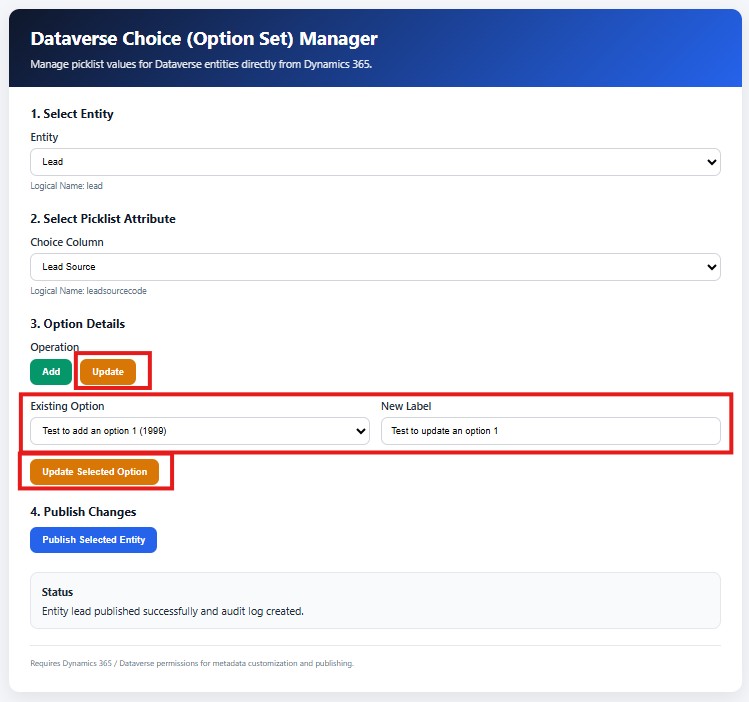Click the Logical Name: lead hint text
749x702 pixels.
(x=66, y=186)
